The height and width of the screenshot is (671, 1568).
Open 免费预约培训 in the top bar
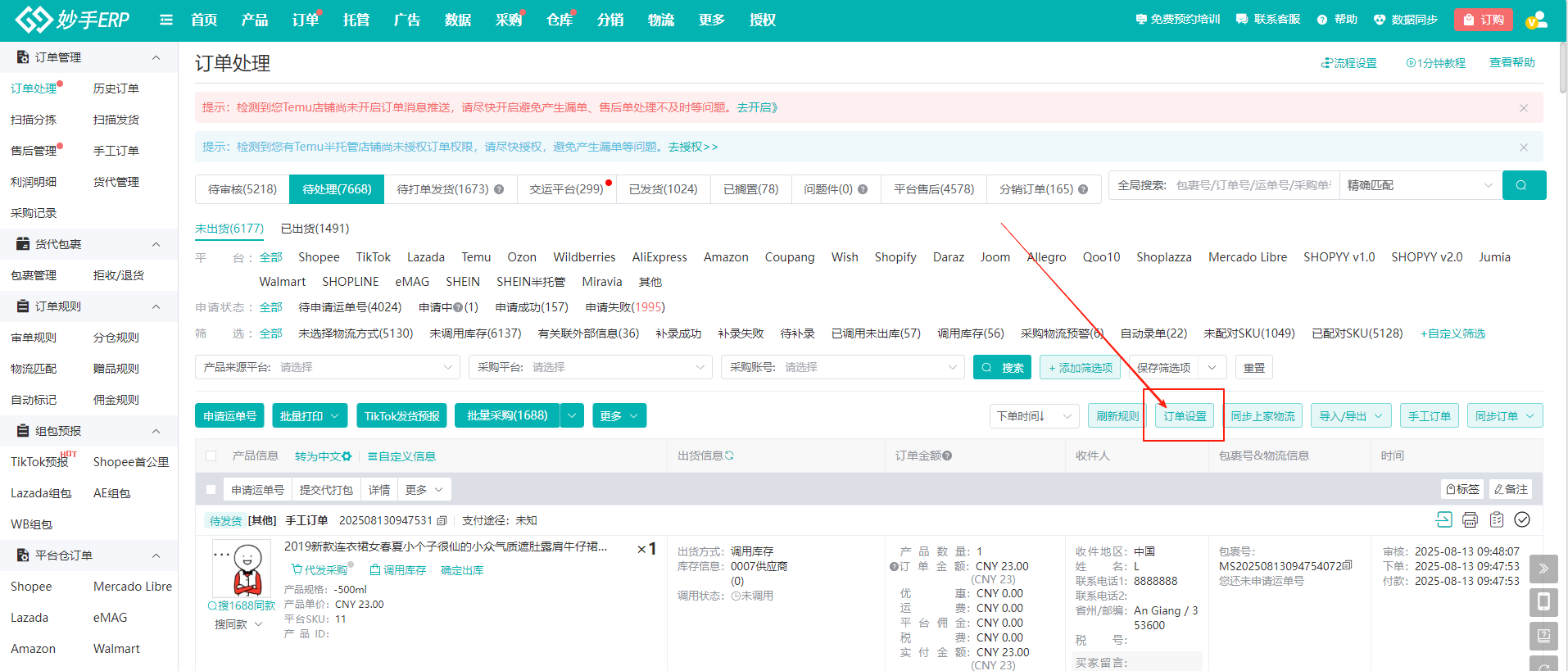pyautogui.click(x=1178, y=20)
